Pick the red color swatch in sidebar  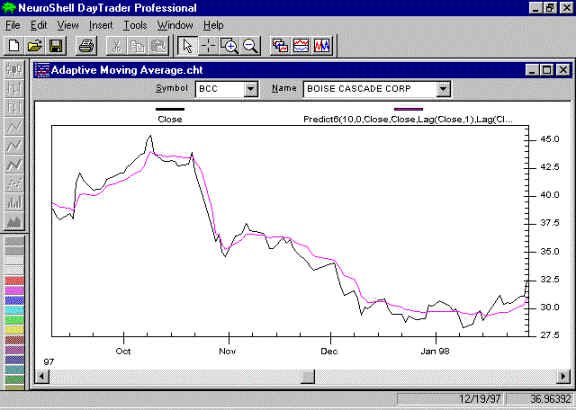pos(14,281)
